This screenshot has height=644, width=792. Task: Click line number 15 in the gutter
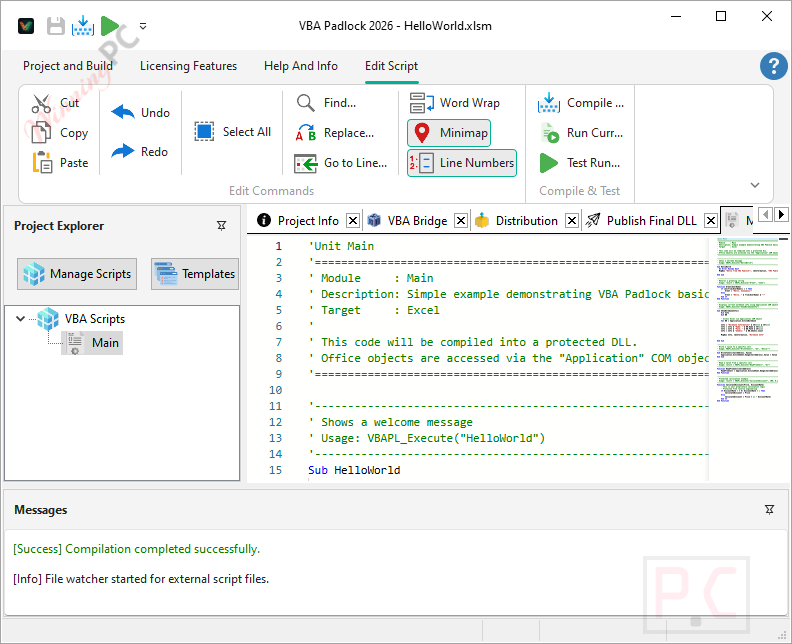click(x=275, y=470)
